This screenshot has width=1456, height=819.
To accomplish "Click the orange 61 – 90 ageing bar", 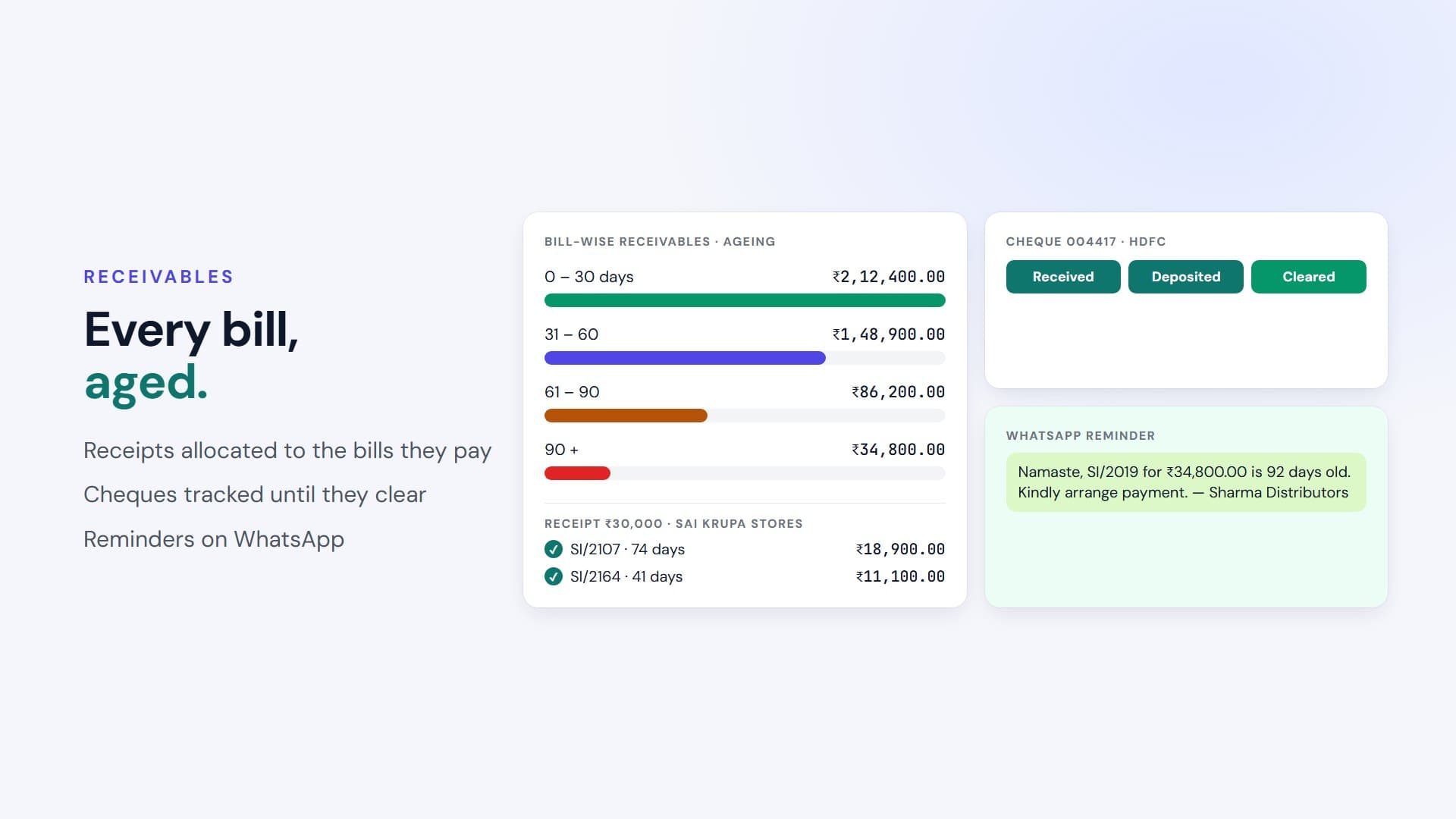I will coord(626,416).
